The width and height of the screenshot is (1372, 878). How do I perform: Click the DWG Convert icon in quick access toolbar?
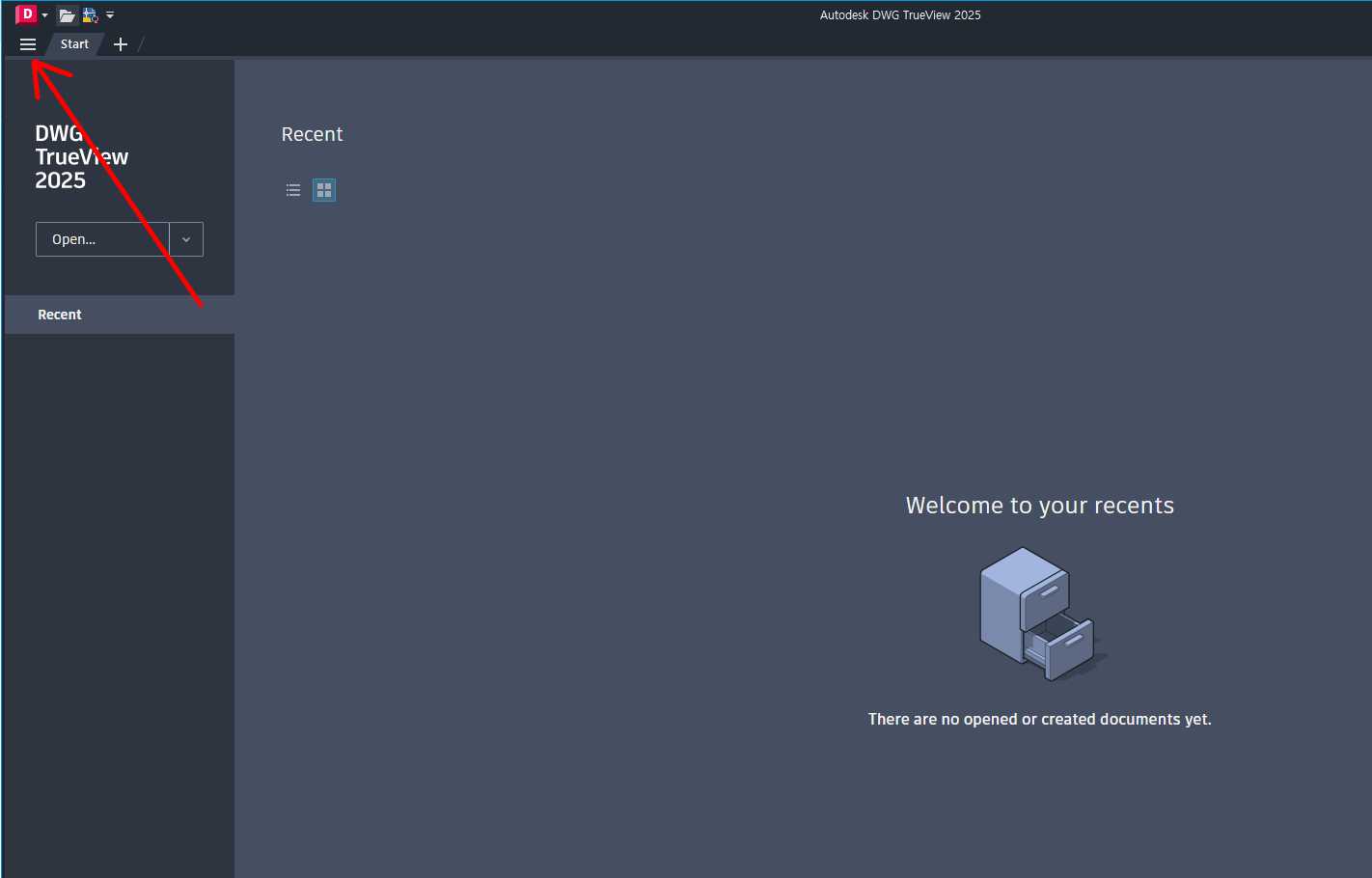(91, 15)
